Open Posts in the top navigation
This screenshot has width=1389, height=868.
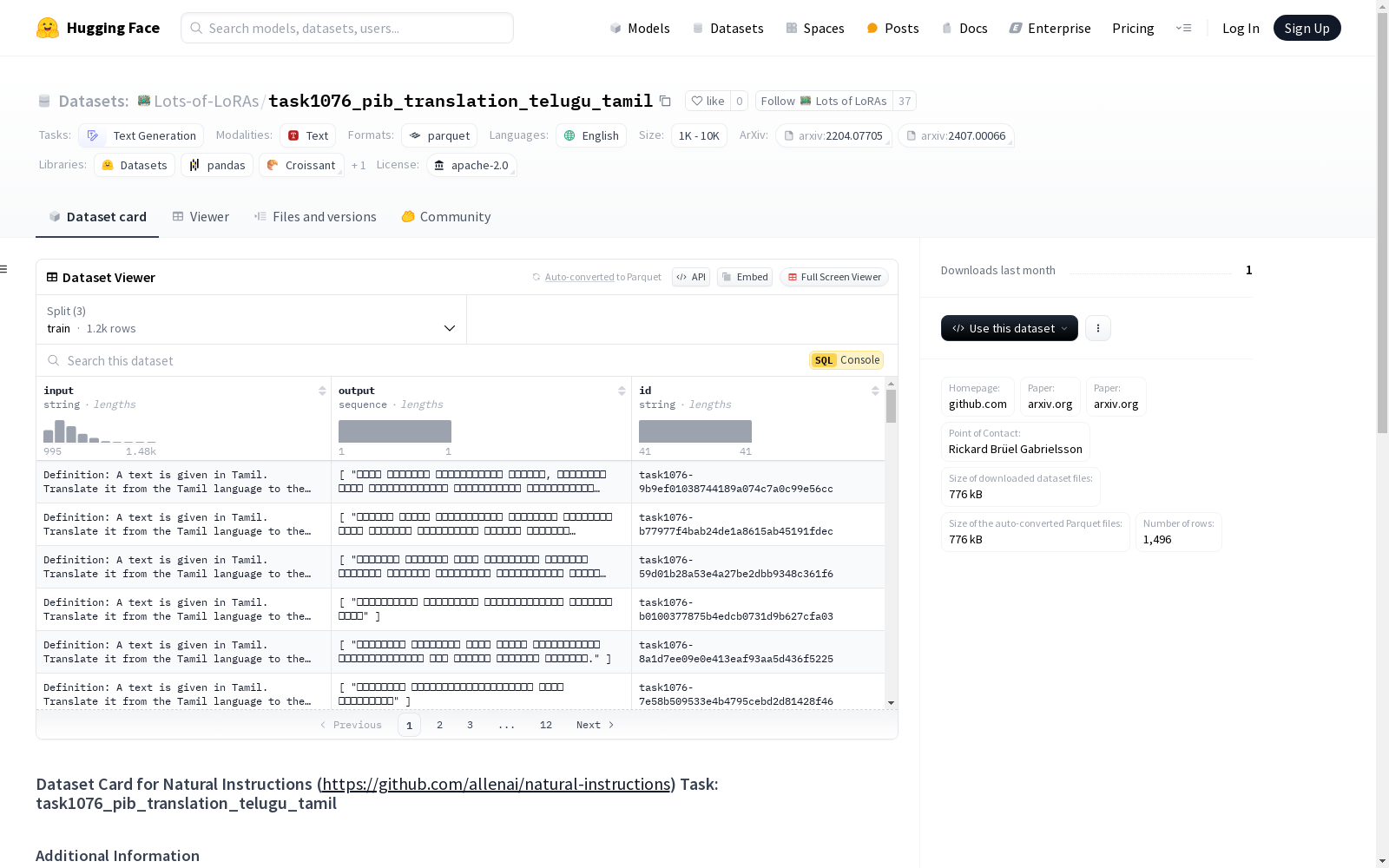[892, 28]
